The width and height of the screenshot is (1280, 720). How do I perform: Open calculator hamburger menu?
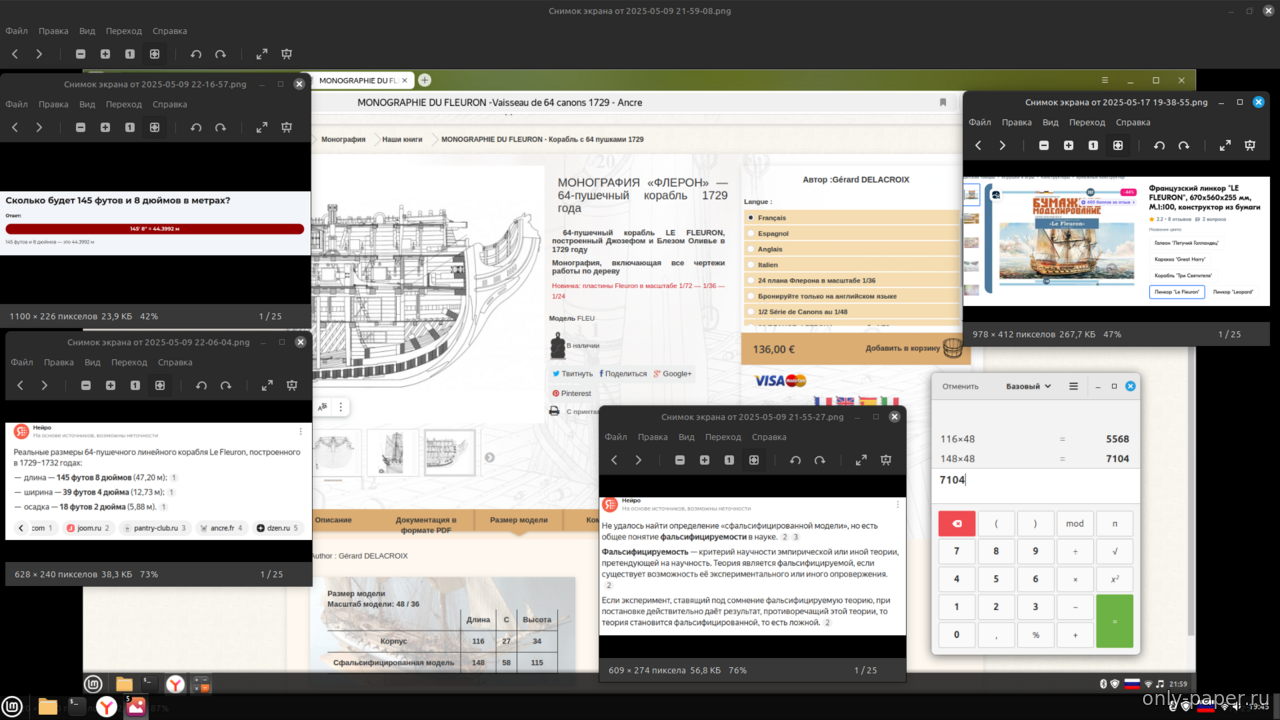[x=1073, y=386]
